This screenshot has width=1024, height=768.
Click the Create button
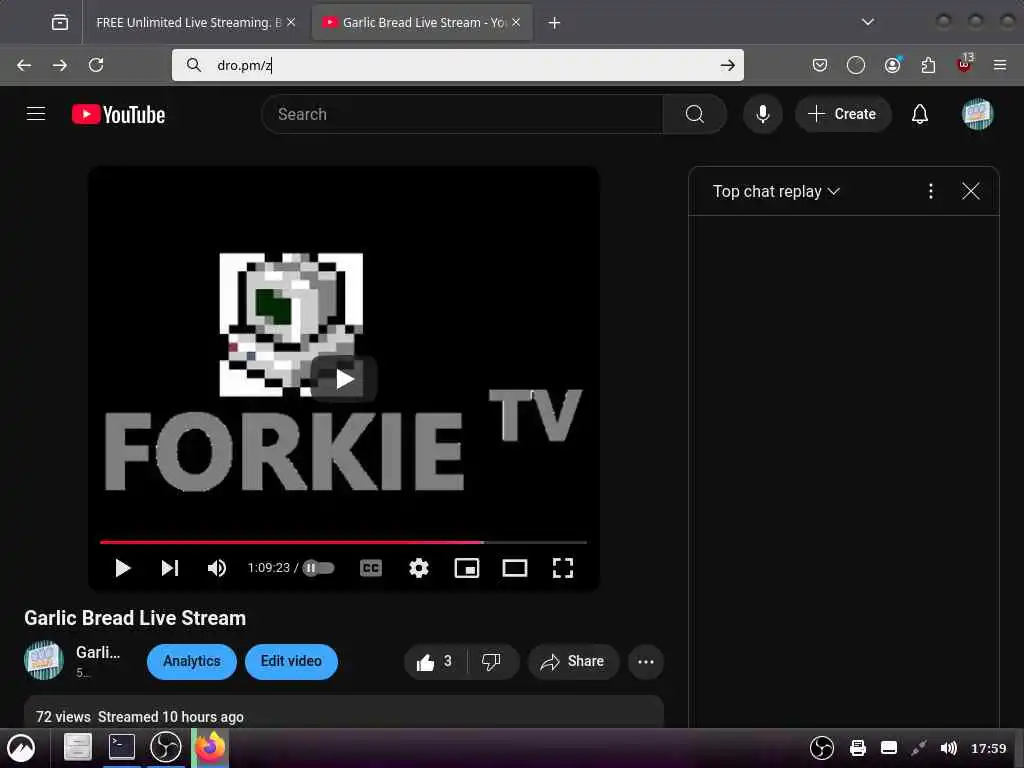842,114
